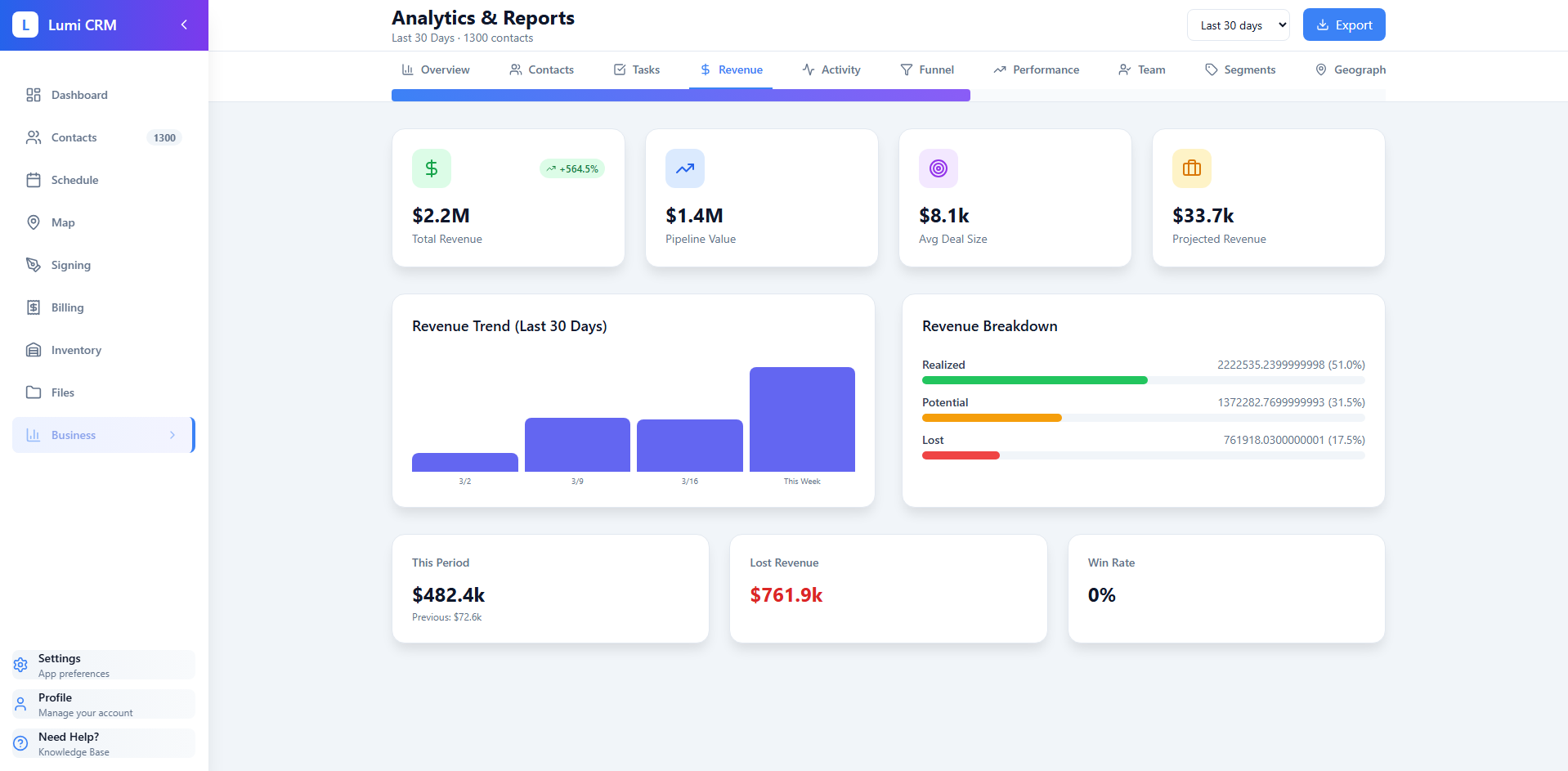This screenshot has width=1568, height=771.
Task: Switch to the Funnel tab
Action: [x=928, y=69]
